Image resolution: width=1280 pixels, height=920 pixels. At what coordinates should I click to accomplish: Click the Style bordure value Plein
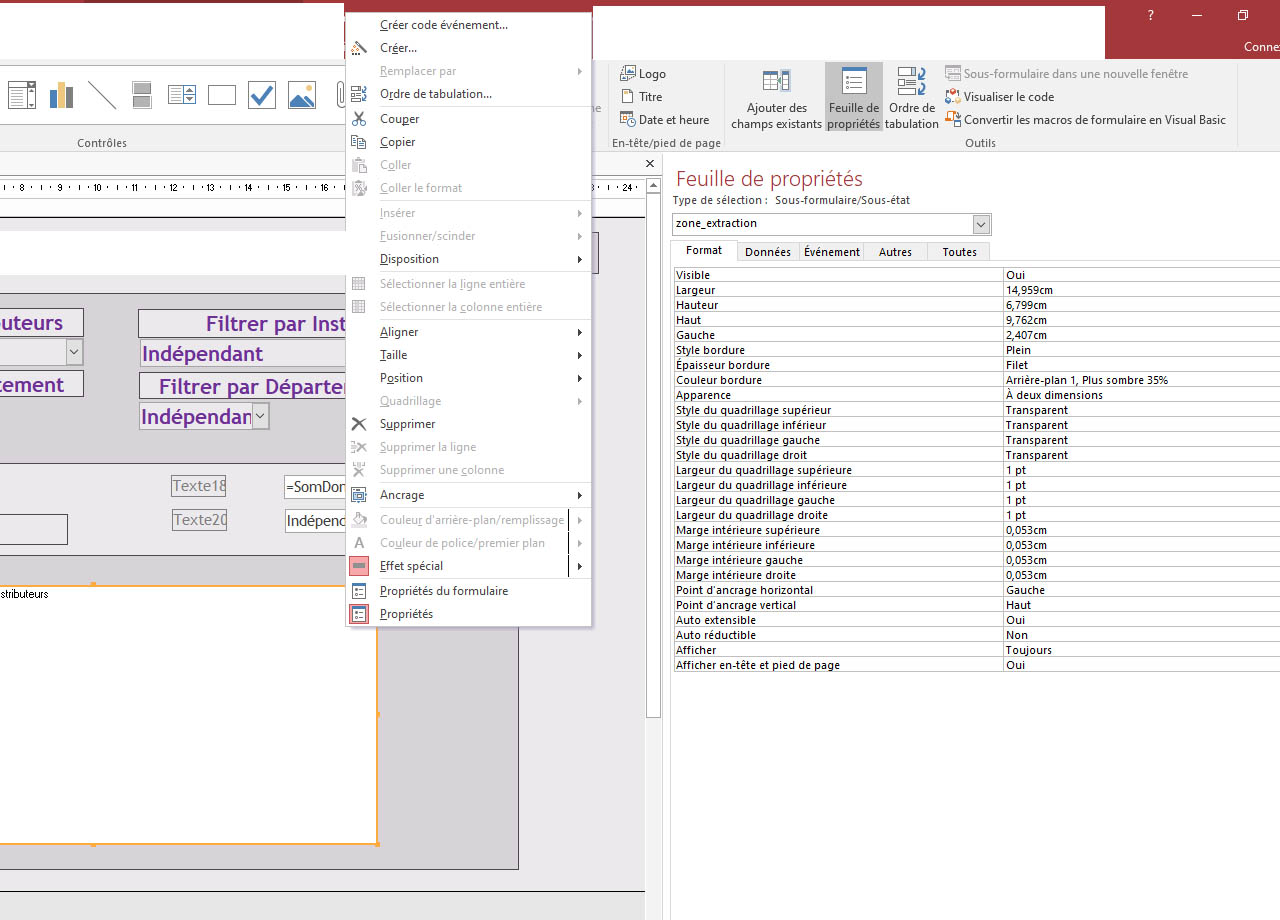point(1141,350)
